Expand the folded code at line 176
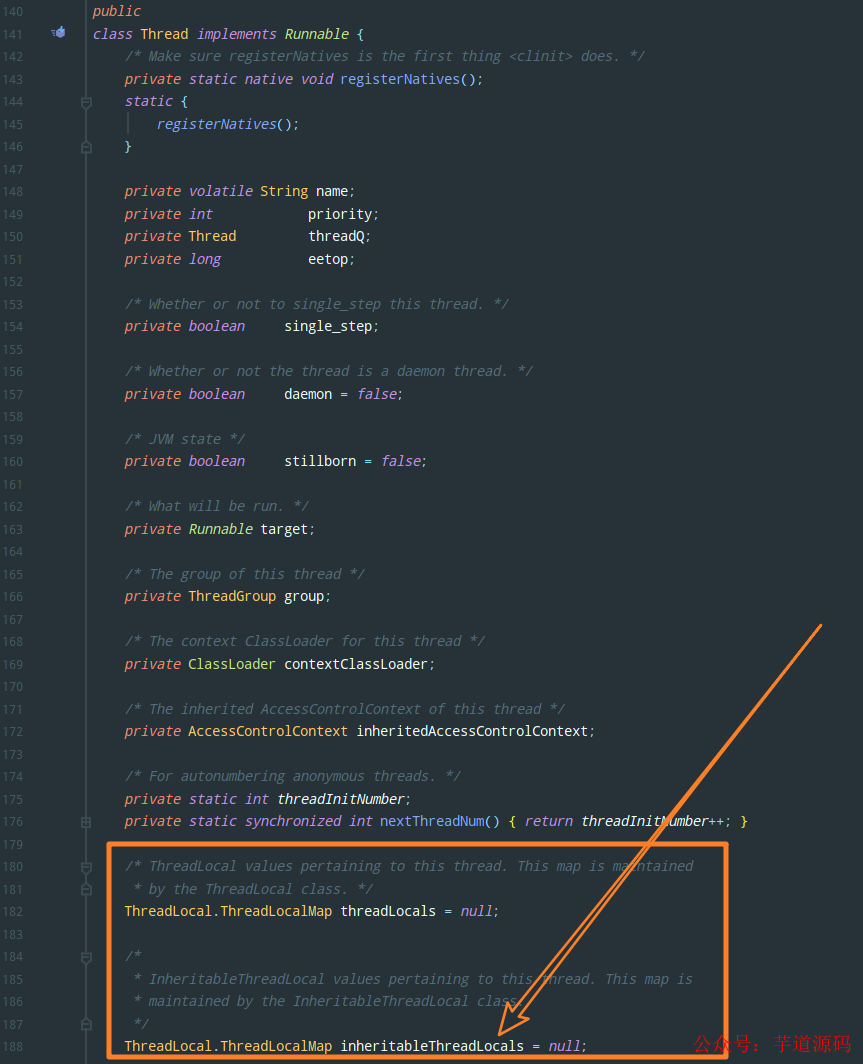This screenshot has height=1064, width=863. (85, 820)
